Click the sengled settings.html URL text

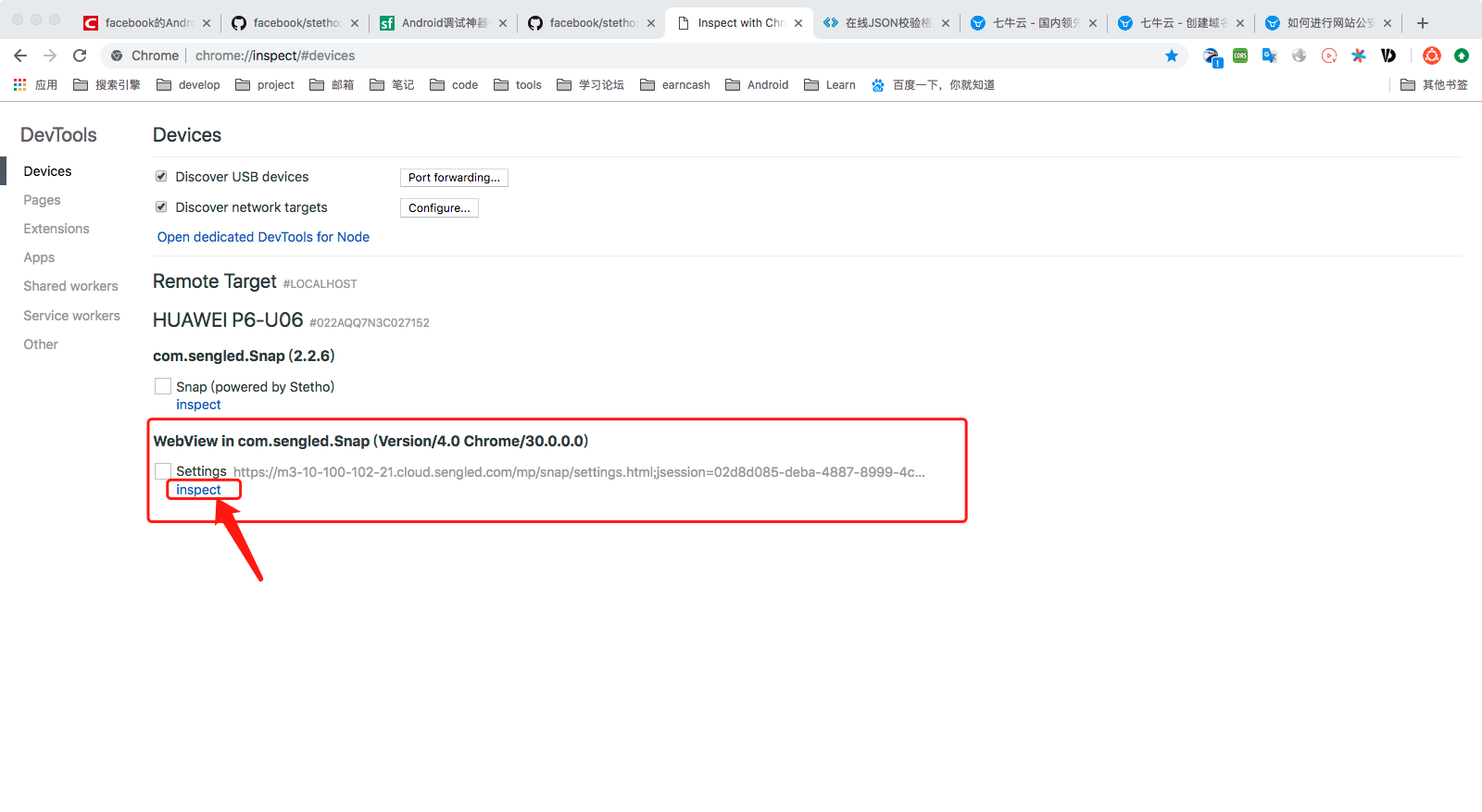click(x=579, y=472)
